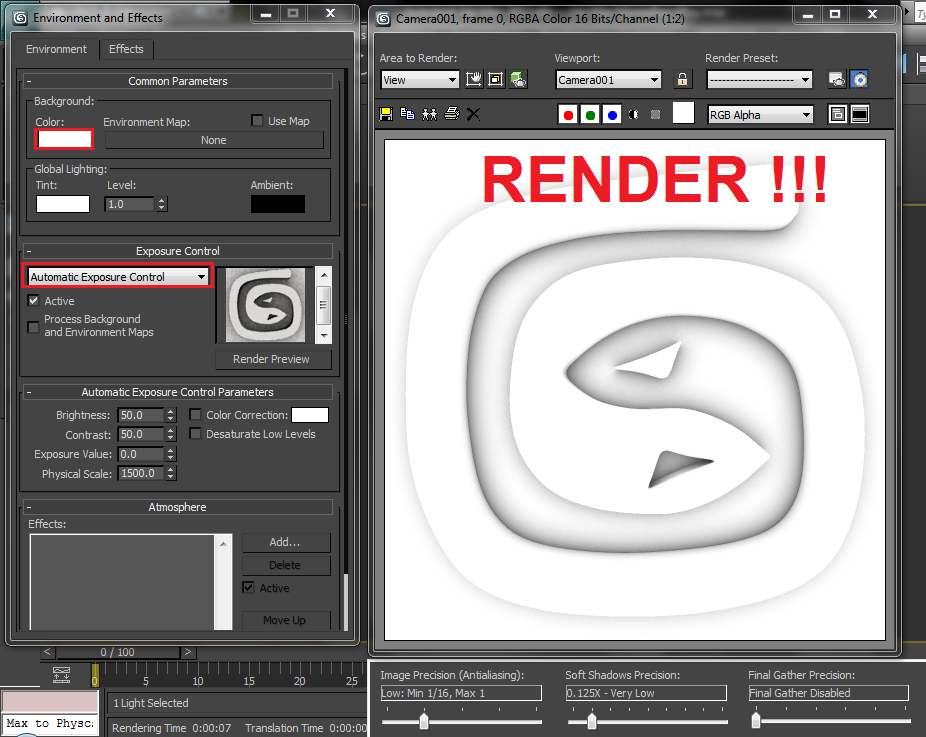The width and height of the screenshot is (926, 737).
Task: Click the Copy Image icon
Action: [x=407, y=114]
